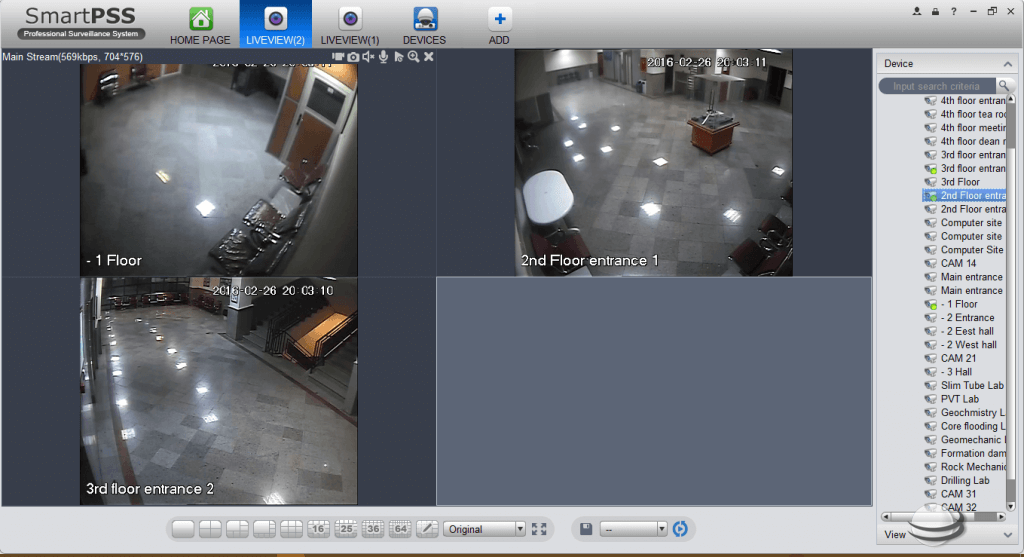Select the 3rd Floor camera
1024x557 pixels.
click(x=953, y=182)
